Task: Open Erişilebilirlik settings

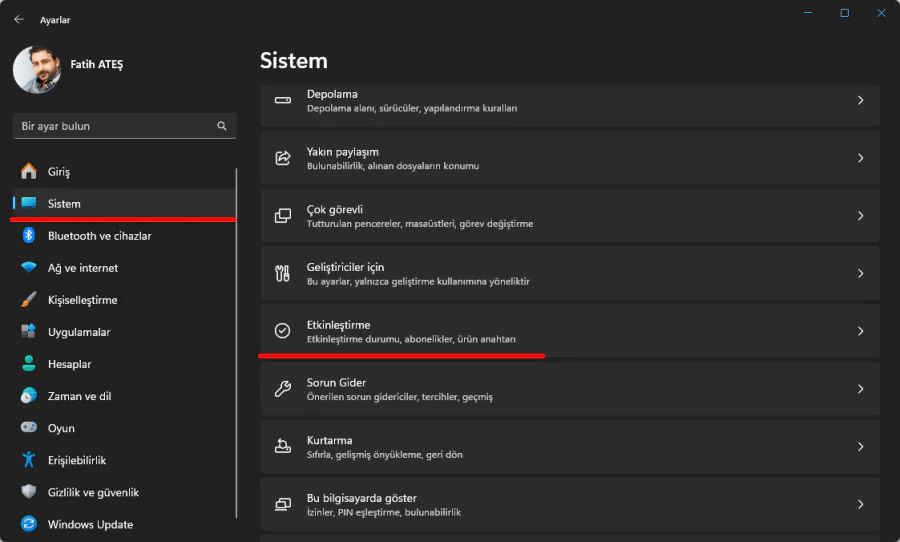Action: coord(124,460)
